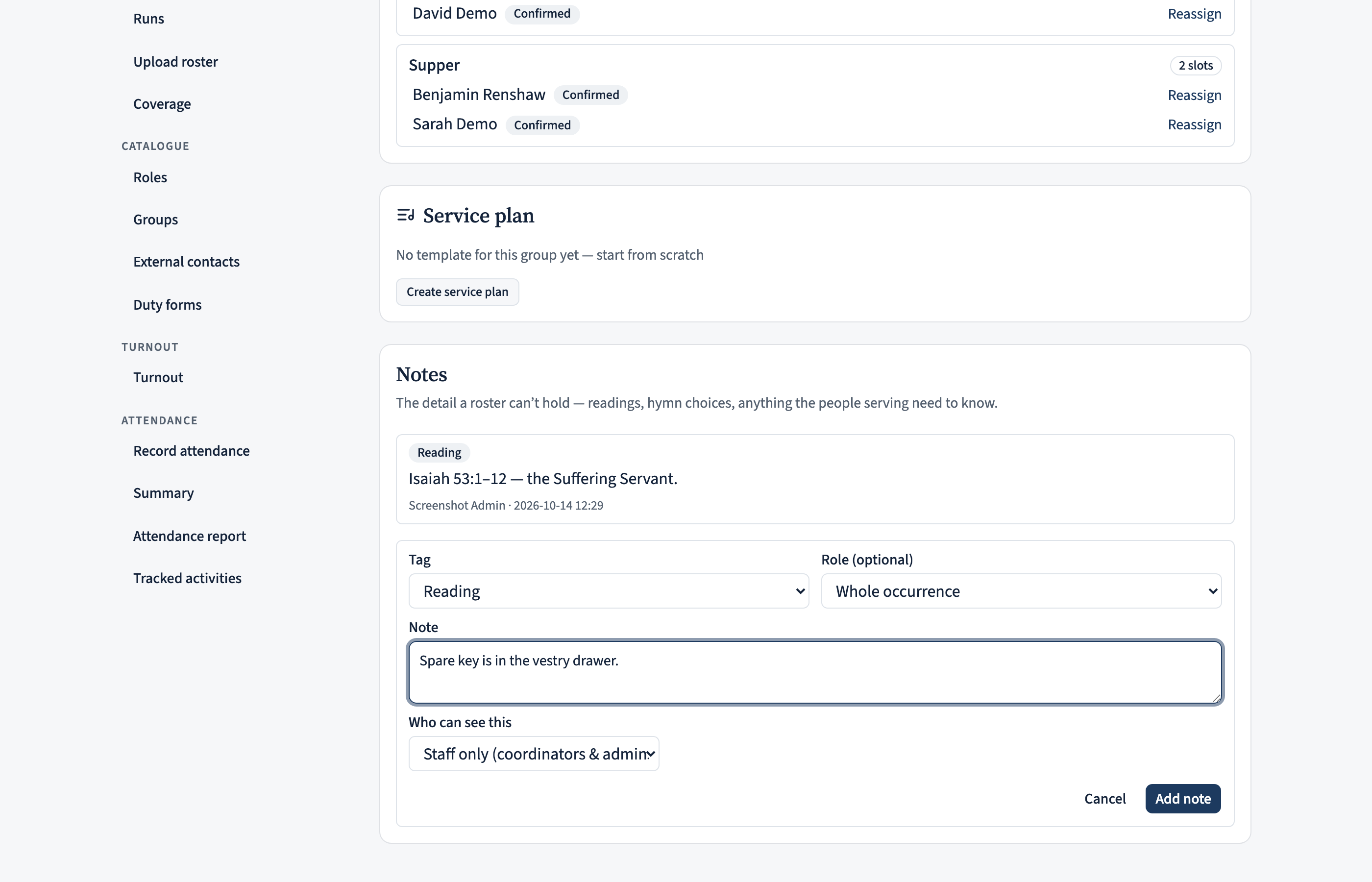Click inside the Note text area
Viewport: 1372px width, 882px height.
[x=815, y=672]
